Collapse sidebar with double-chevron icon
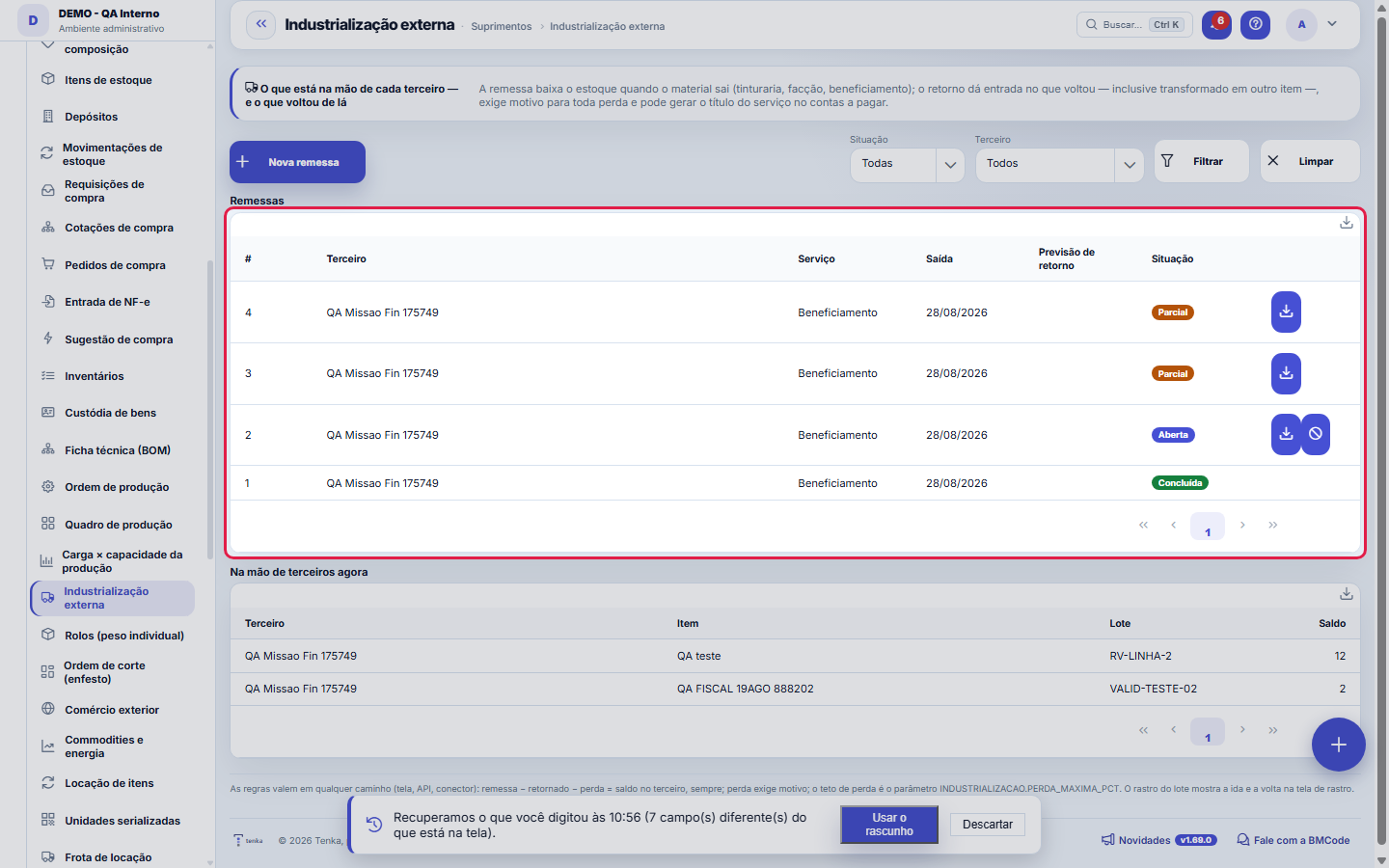 coord(261,25)
